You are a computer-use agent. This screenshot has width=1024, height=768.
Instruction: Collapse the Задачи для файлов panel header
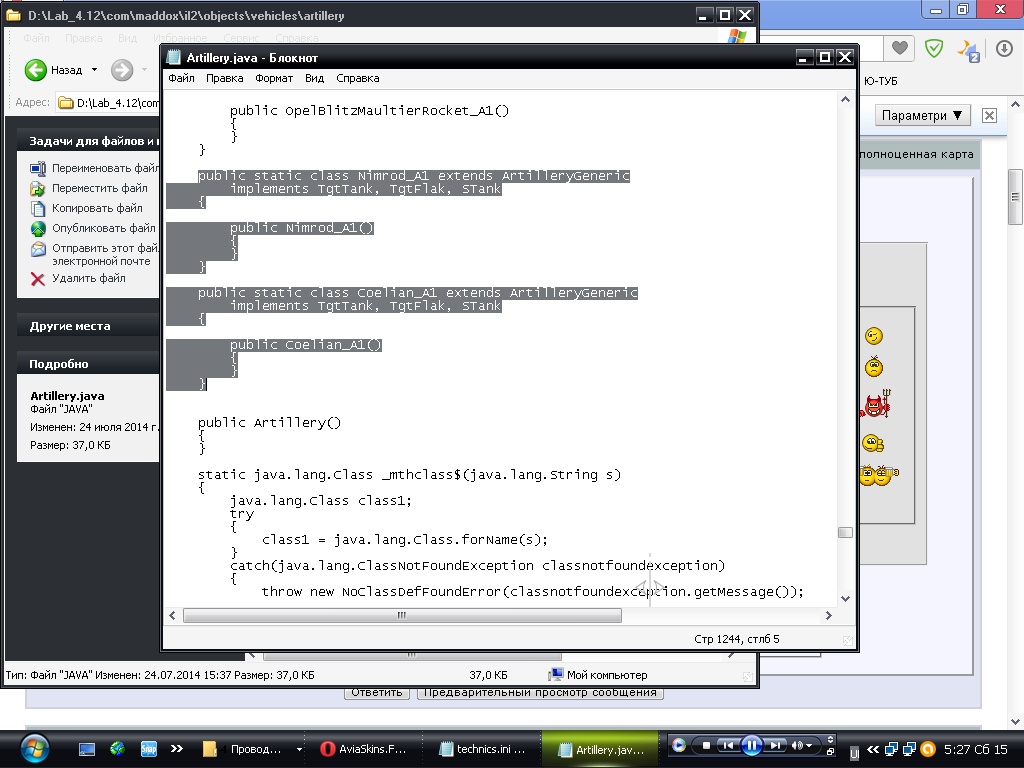pyautogui.click(x=88, y=140)
